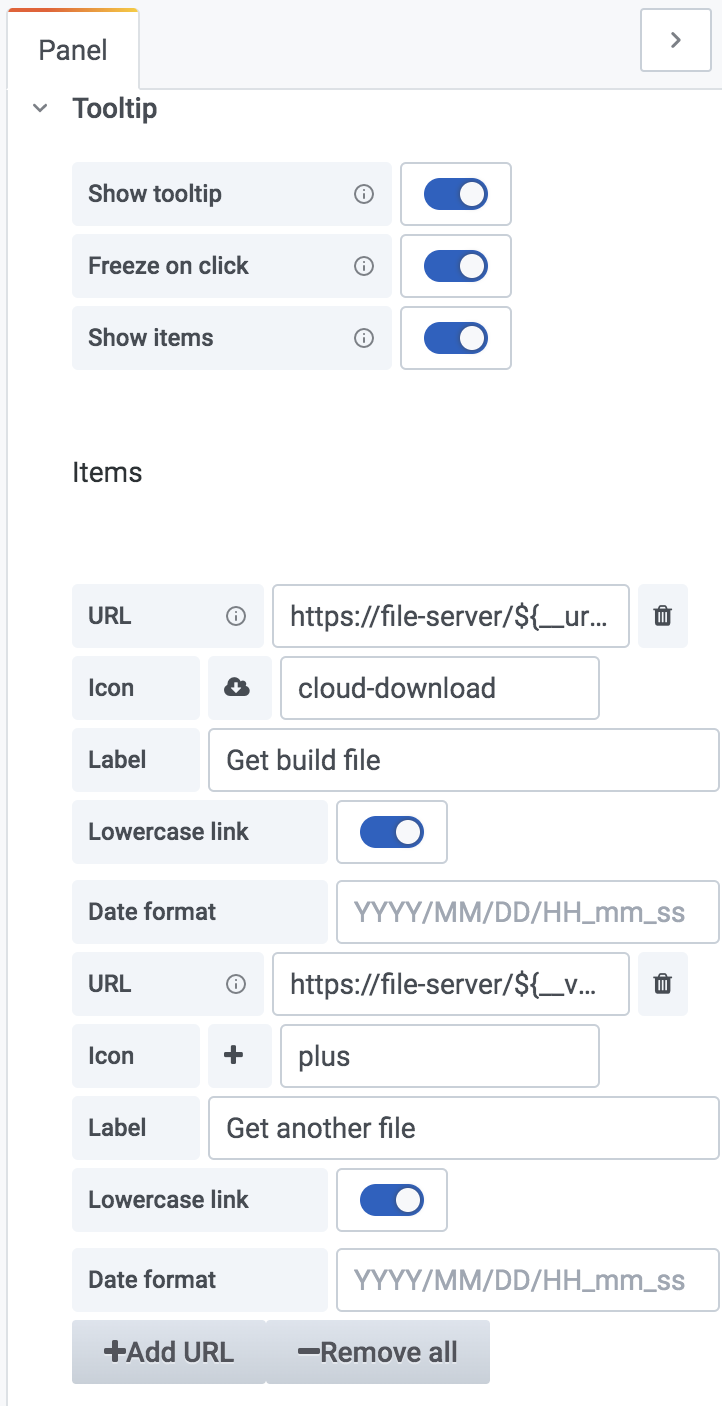Click the cloud-download icon name field

[440, 688]
